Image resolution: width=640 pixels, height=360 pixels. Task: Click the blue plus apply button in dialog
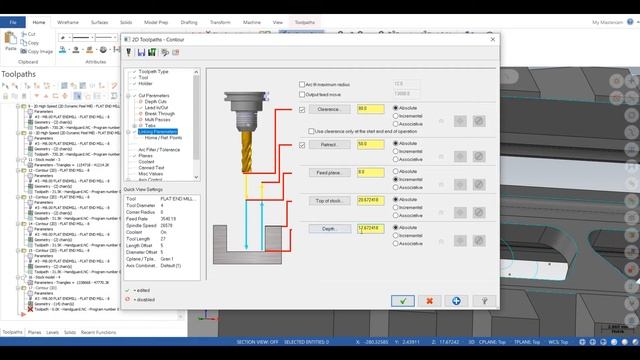tap(456, 301)
